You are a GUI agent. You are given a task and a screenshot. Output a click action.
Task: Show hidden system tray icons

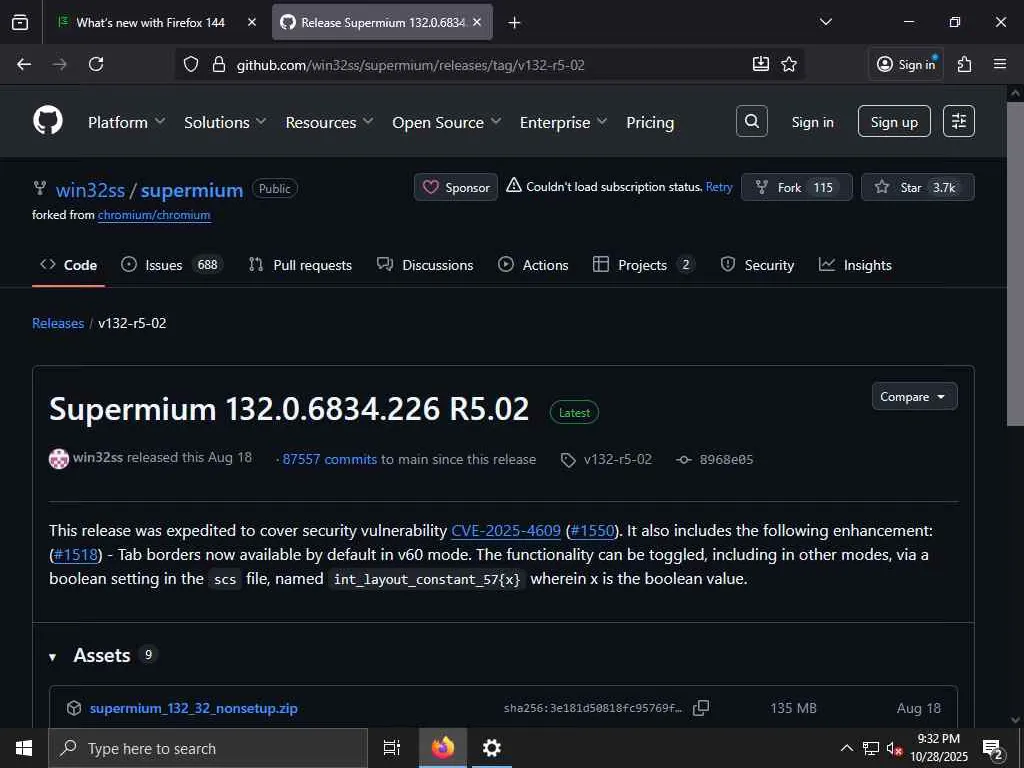point(846,748)
